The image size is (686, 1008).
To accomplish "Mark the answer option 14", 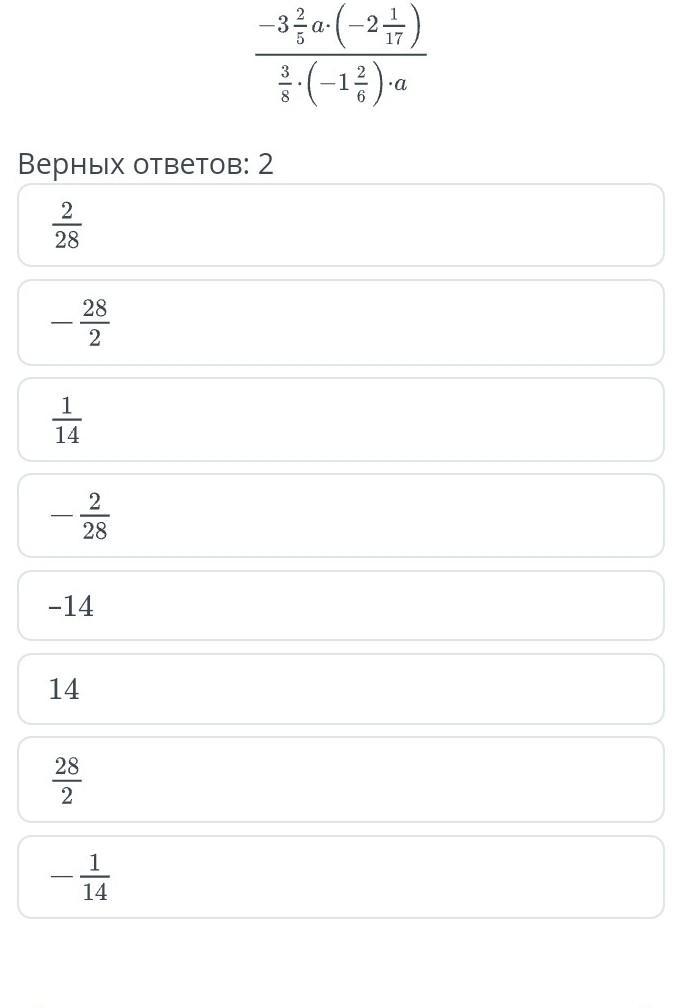I will click(340, 689).
